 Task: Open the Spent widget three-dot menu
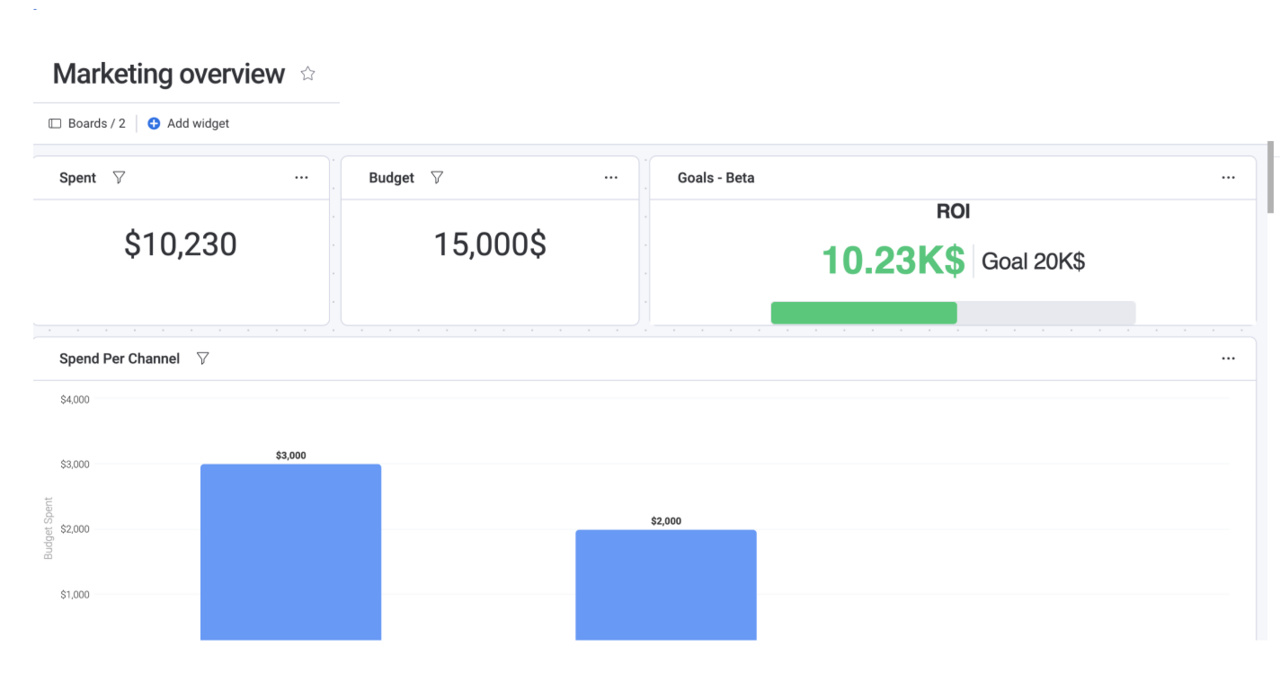[x=301, y=178]
